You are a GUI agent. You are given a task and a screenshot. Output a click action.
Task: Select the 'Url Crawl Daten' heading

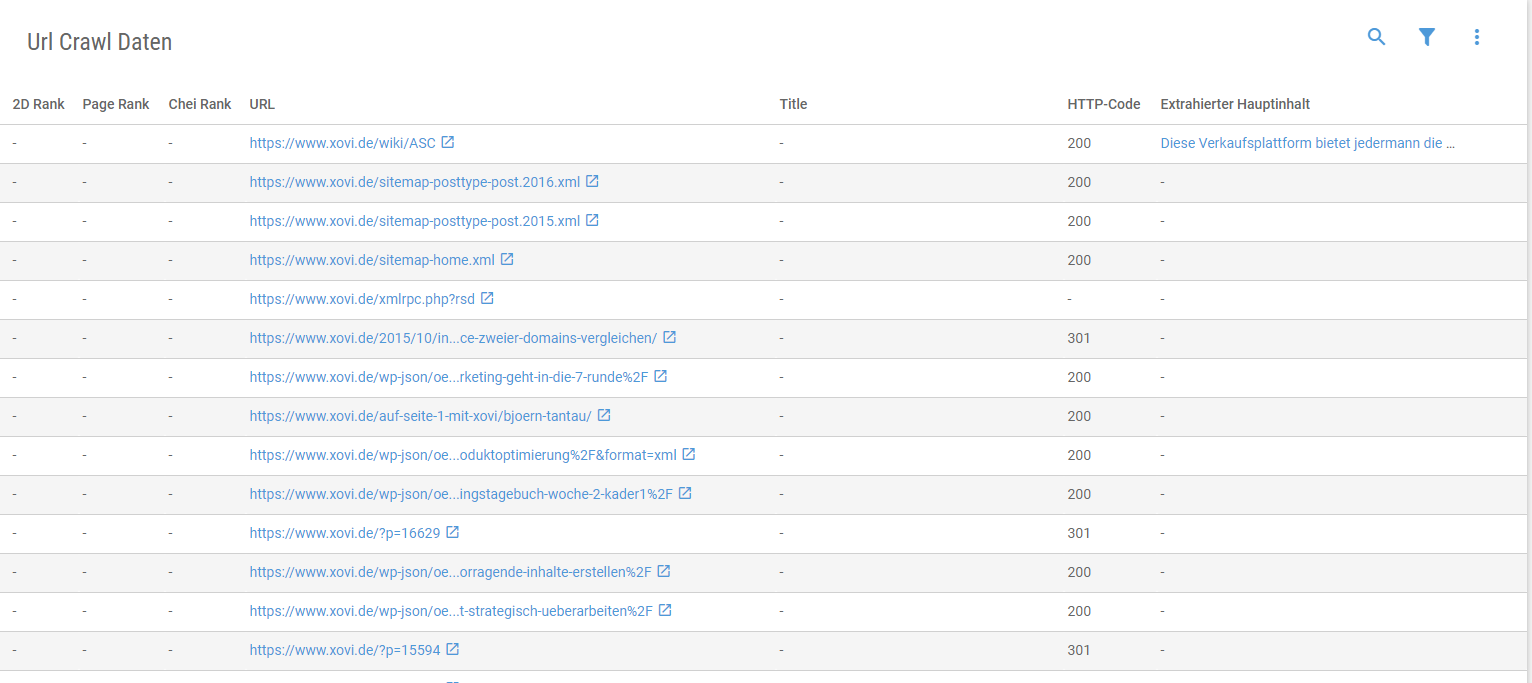click(100, 42)
